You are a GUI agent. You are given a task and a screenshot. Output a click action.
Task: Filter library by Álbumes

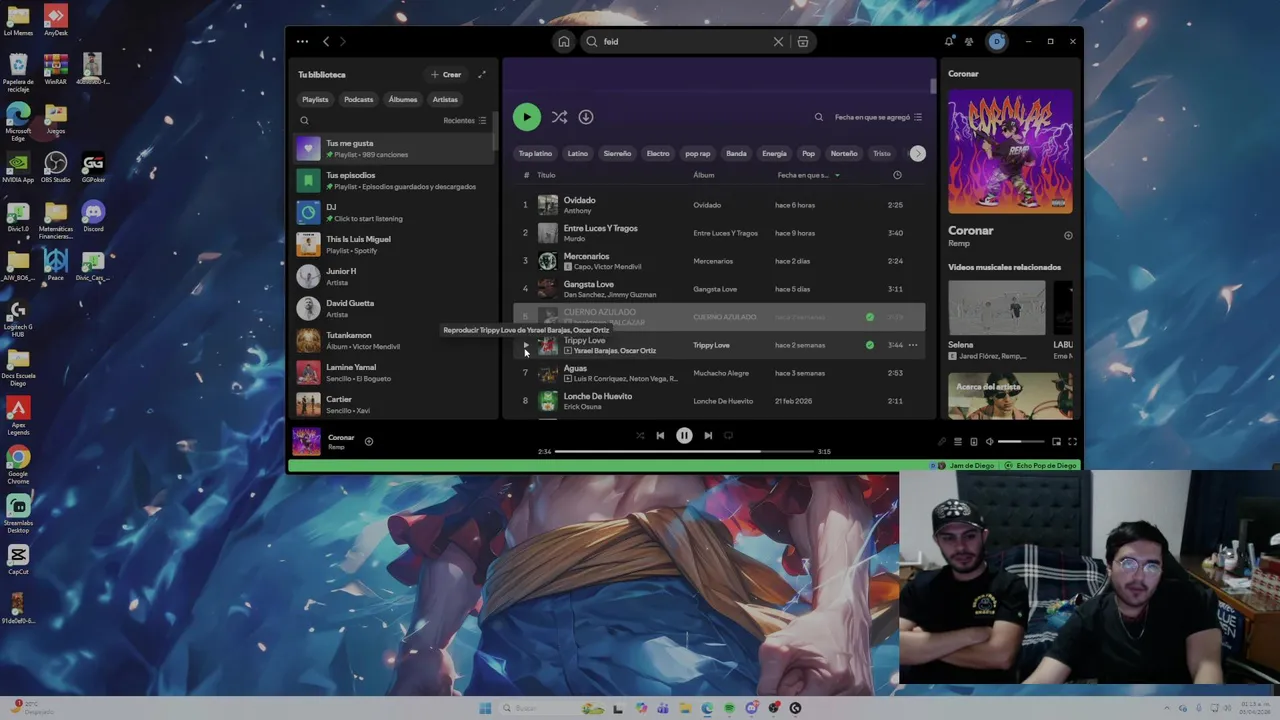(403, 100)
